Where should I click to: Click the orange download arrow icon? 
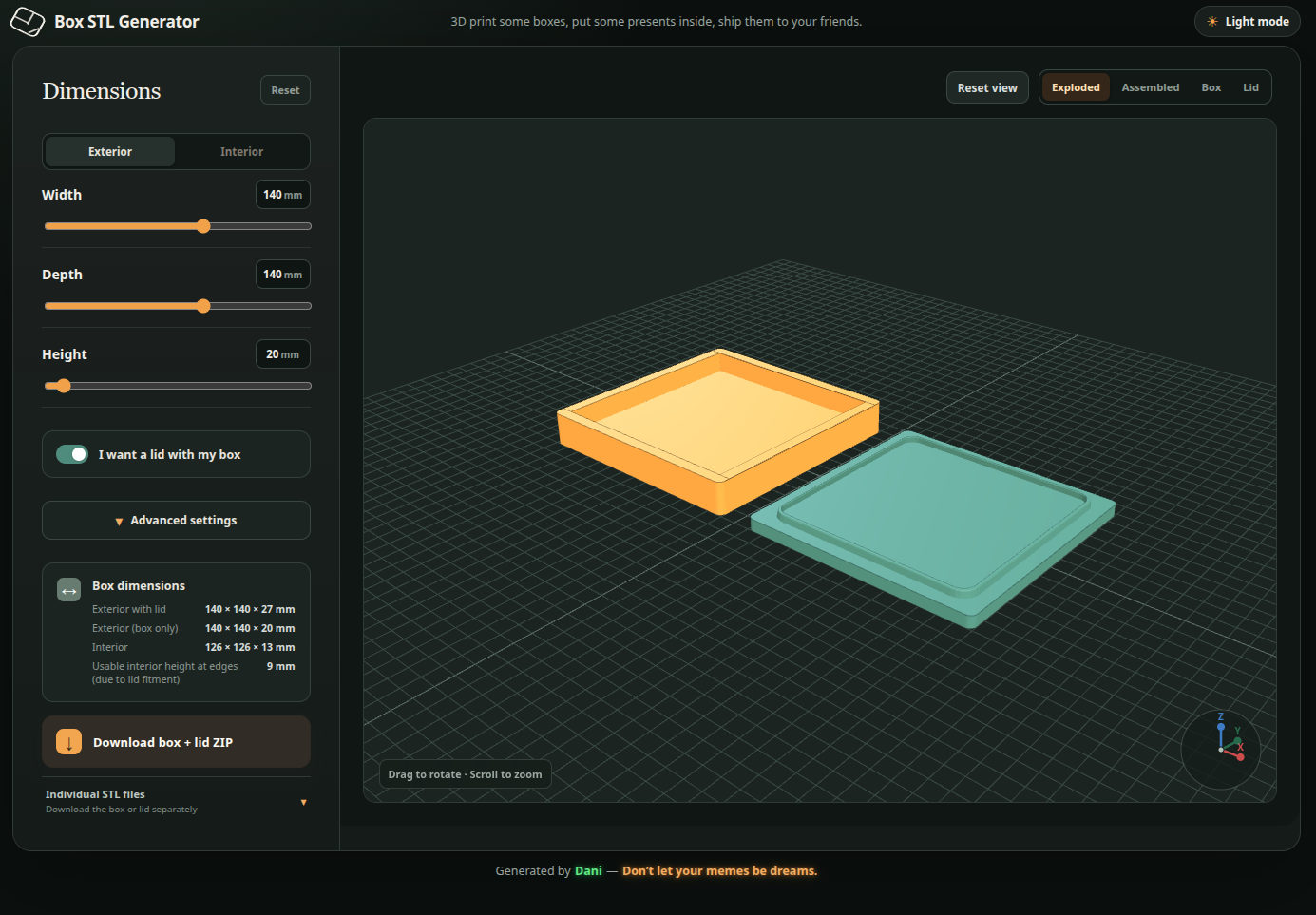(x=68, y=742)
